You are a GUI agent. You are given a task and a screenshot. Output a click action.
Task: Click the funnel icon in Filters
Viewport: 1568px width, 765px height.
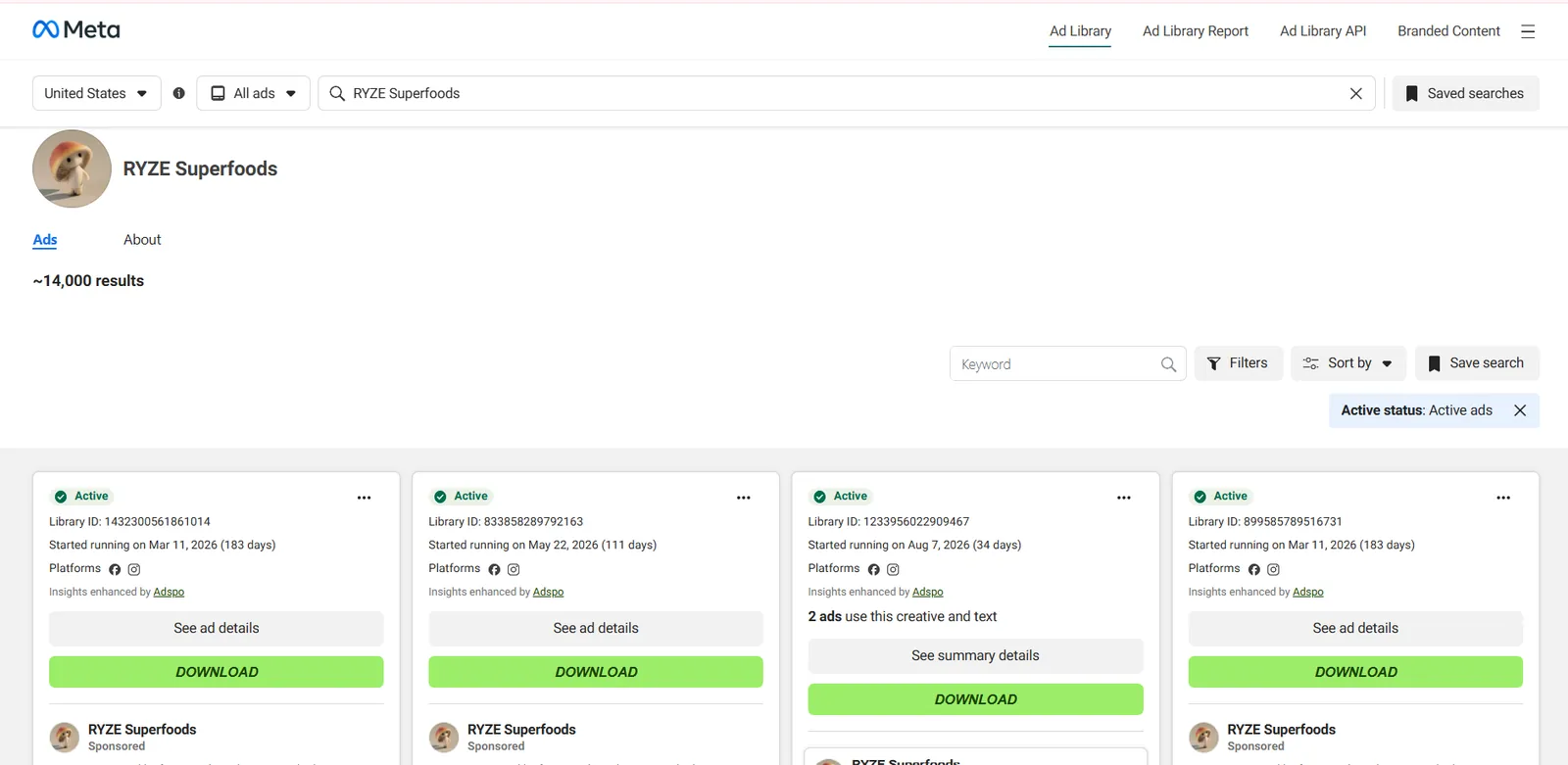1213,363
